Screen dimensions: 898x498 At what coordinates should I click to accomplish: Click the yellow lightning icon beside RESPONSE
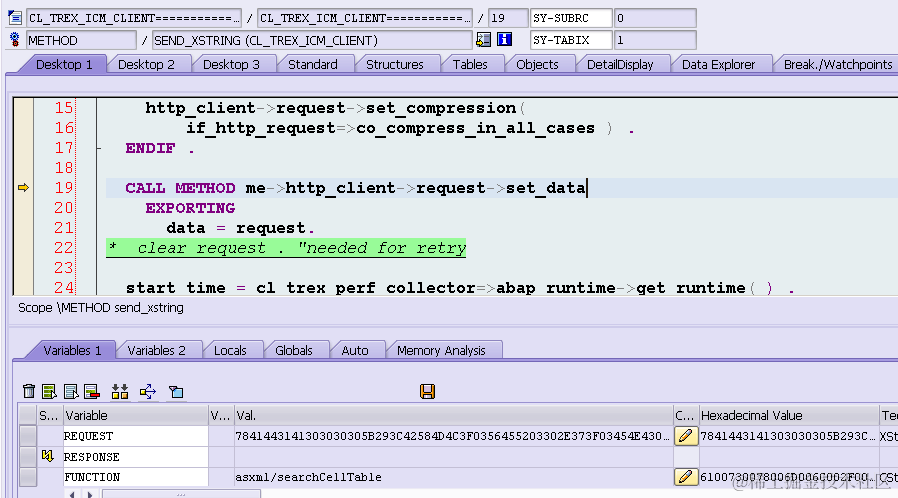click(x=48, y=456)
